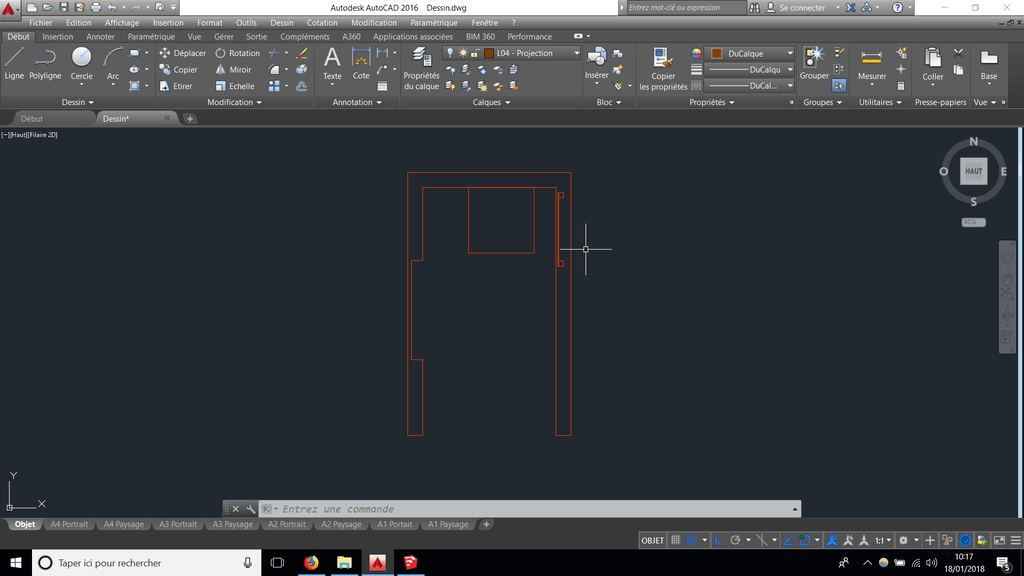Toggle 2D object snap in status bar

tap(805, 540)
